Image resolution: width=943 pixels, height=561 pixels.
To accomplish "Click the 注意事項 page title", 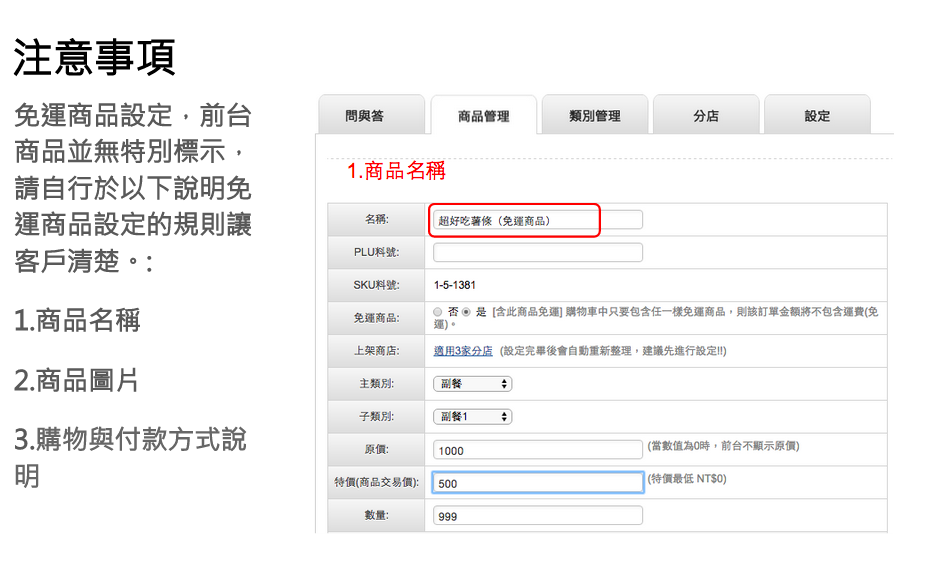I will 95,58.
